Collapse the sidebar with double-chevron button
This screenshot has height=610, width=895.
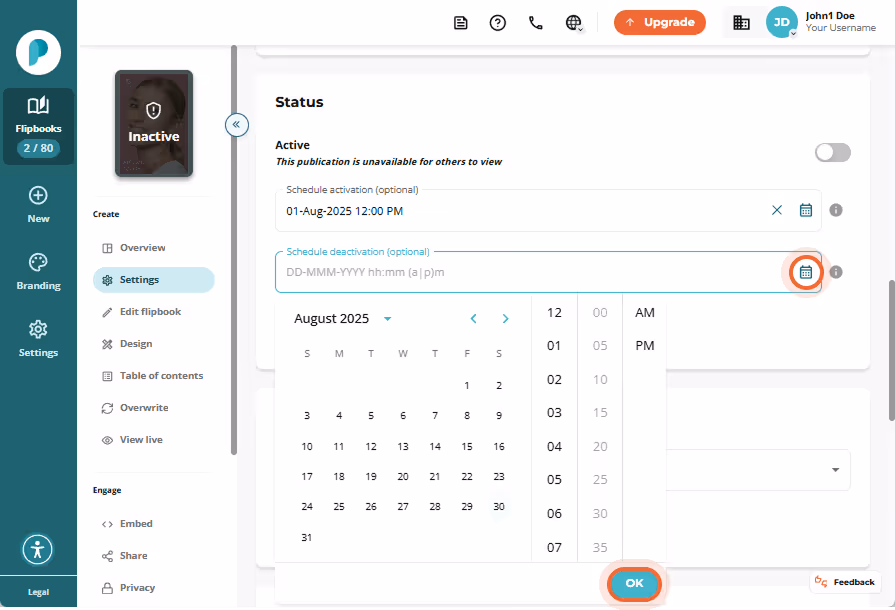237,124
